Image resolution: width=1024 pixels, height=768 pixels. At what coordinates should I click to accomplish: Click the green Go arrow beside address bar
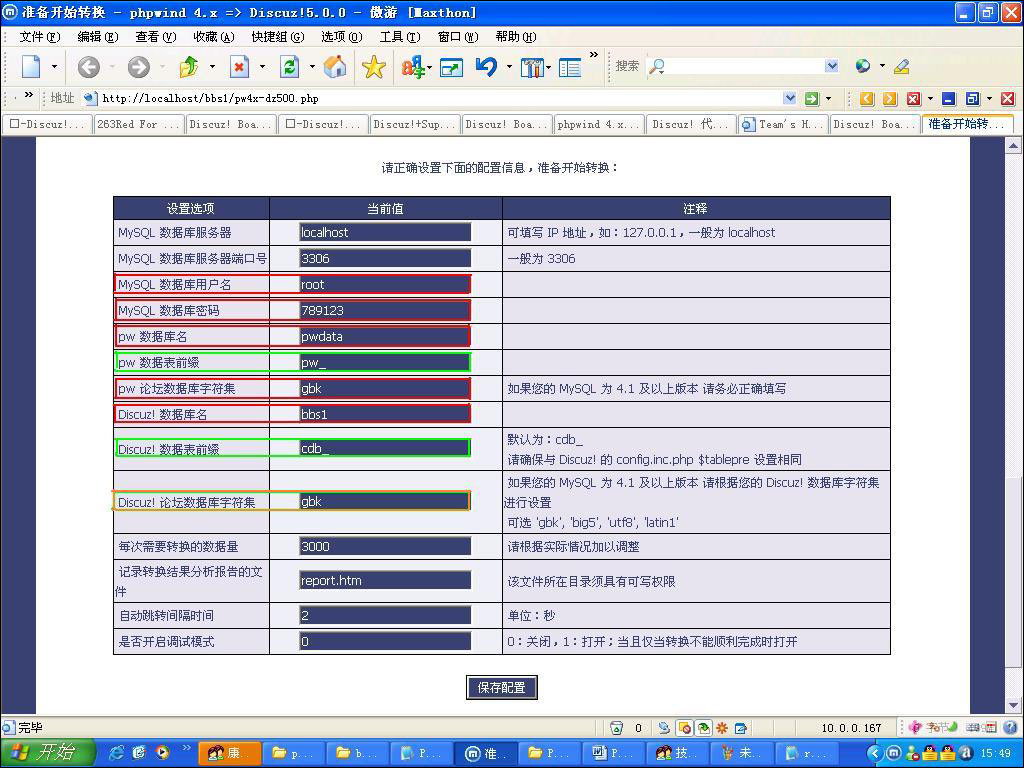812,99
